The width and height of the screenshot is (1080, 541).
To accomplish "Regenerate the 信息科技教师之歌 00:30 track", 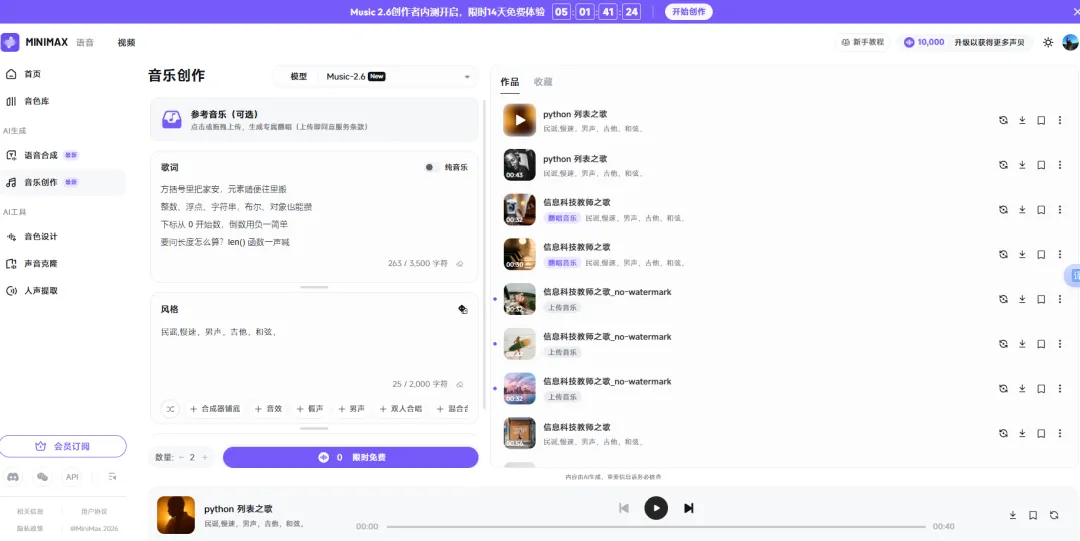I will tap(1004, 254).
